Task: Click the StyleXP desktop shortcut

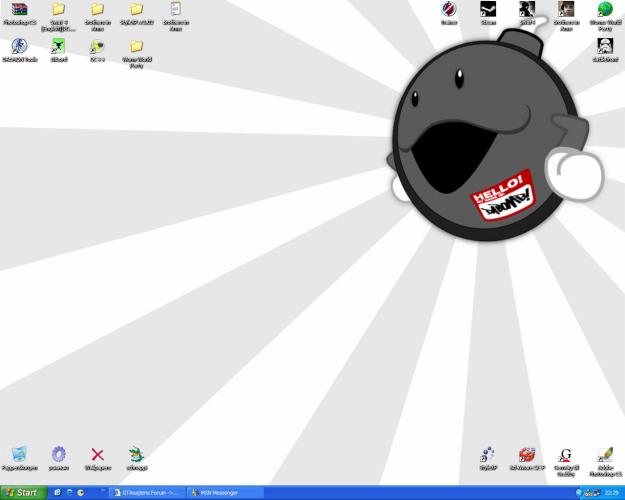Action: [x=488, y=455]
